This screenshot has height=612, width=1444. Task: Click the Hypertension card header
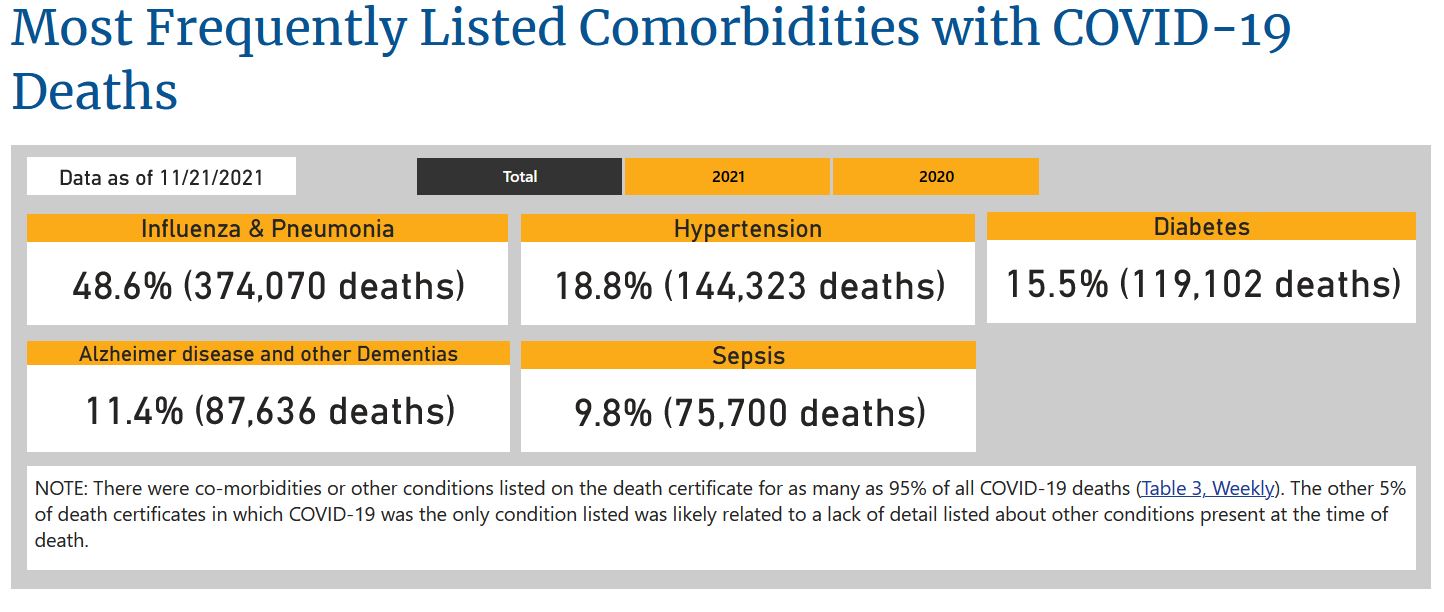pyautogui.click(x=747, y=228)
